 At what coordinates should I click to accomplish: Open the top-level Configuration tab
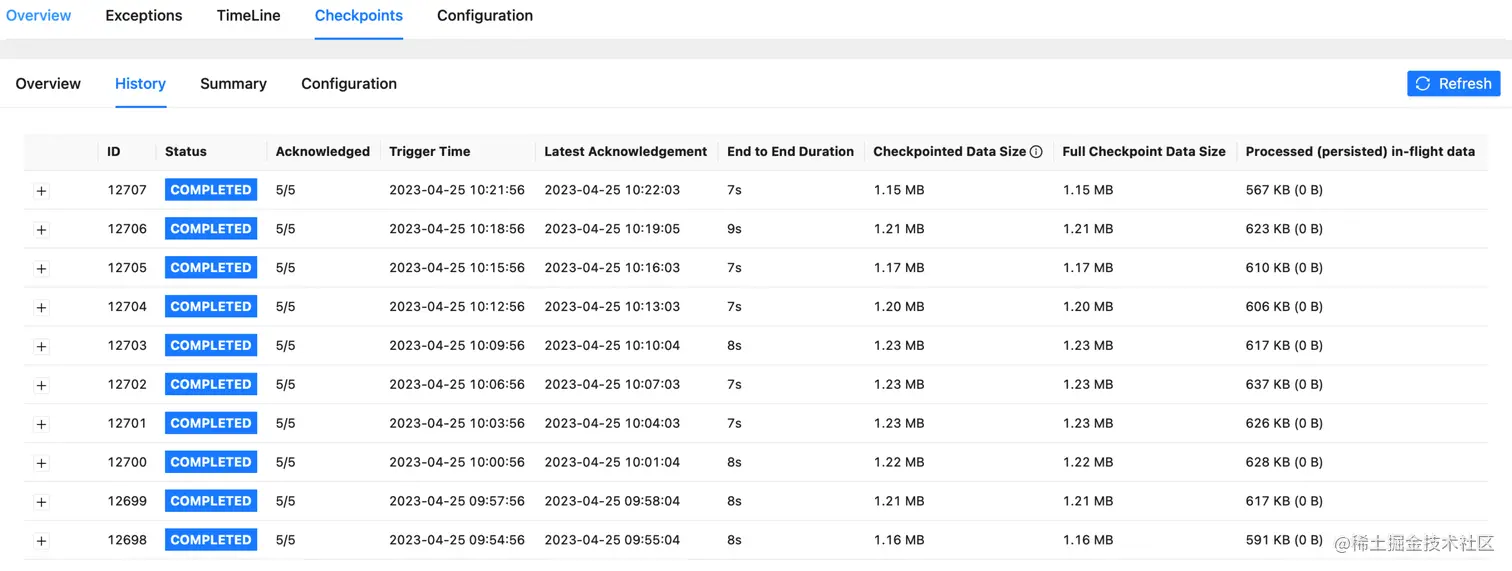pyautogui.click(x=485, y=16)
